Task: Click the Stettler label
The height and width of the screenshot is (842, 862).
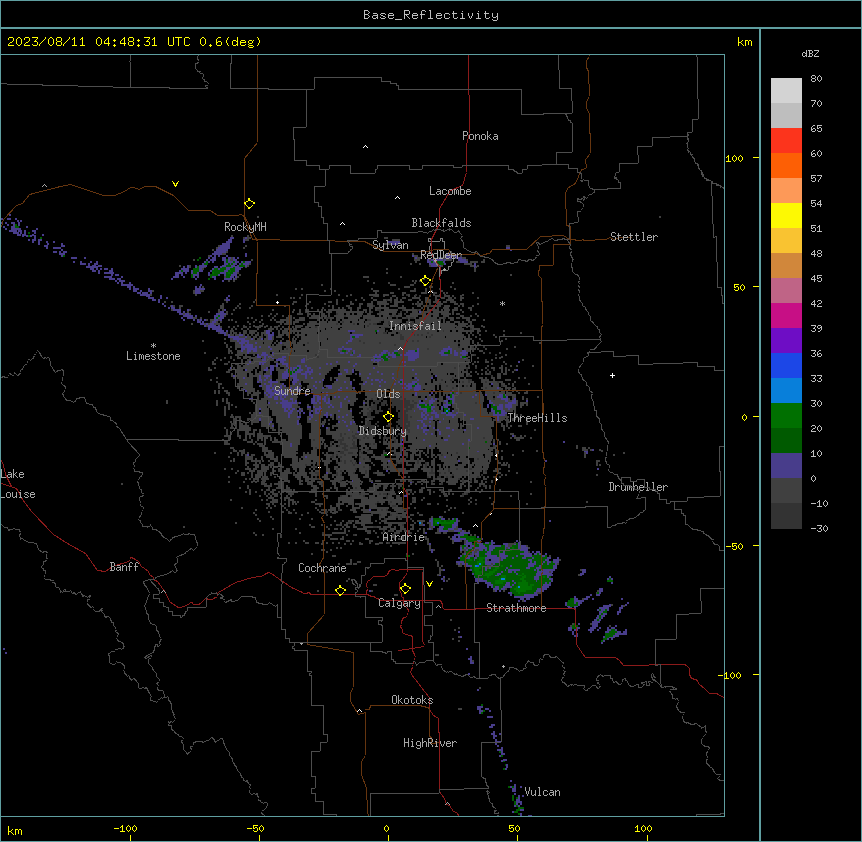Action: [x=634, y=237]
